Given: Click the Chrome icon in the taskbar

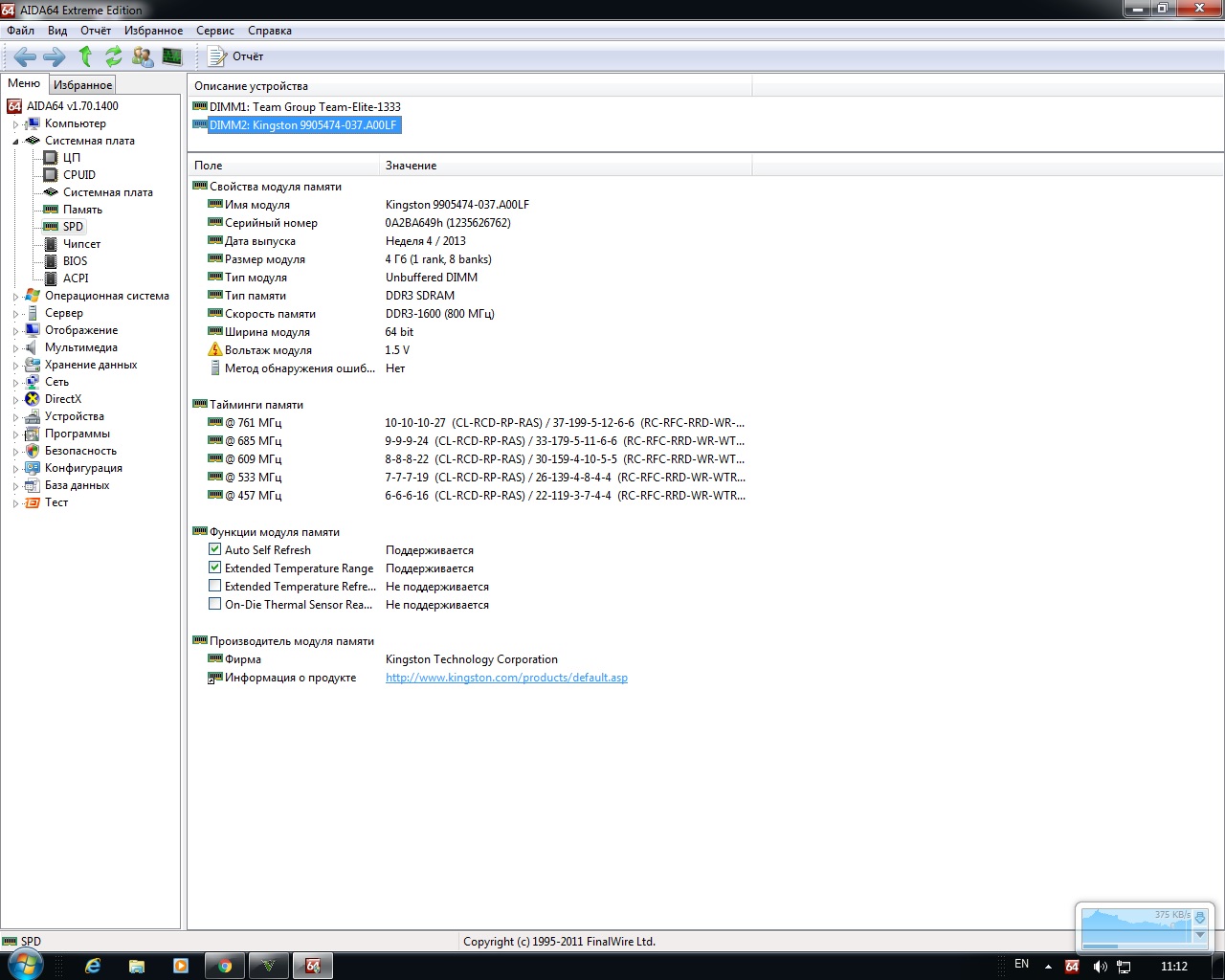Looking at the screenshot, I should click(x=225, y=966).
